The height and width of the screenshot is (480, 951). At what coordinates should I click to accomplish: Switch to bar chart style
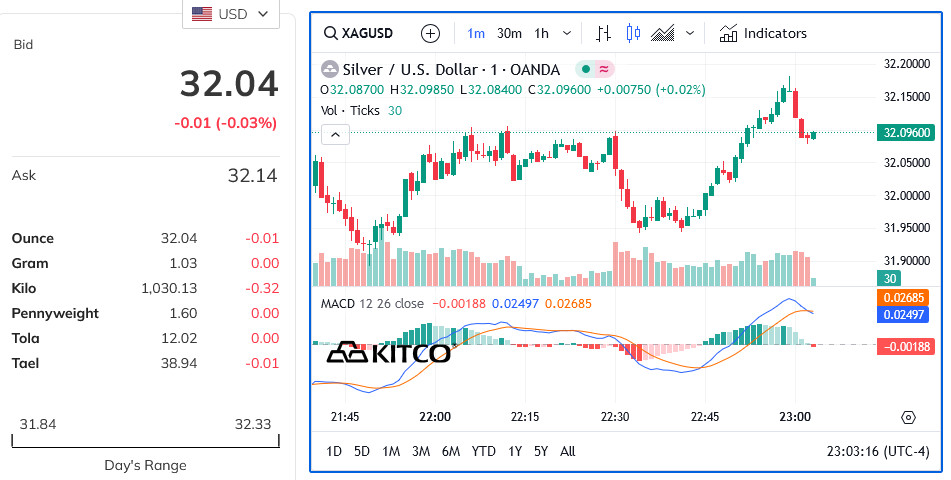[603, 33]
